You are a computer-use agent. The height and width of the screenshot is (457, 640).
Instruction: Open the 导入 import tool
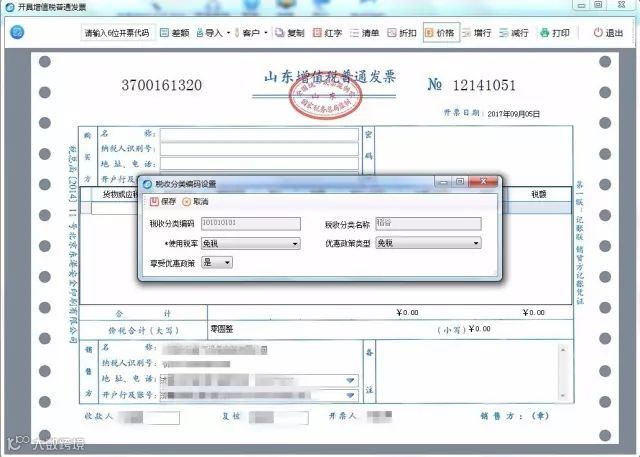coord(209,33)
